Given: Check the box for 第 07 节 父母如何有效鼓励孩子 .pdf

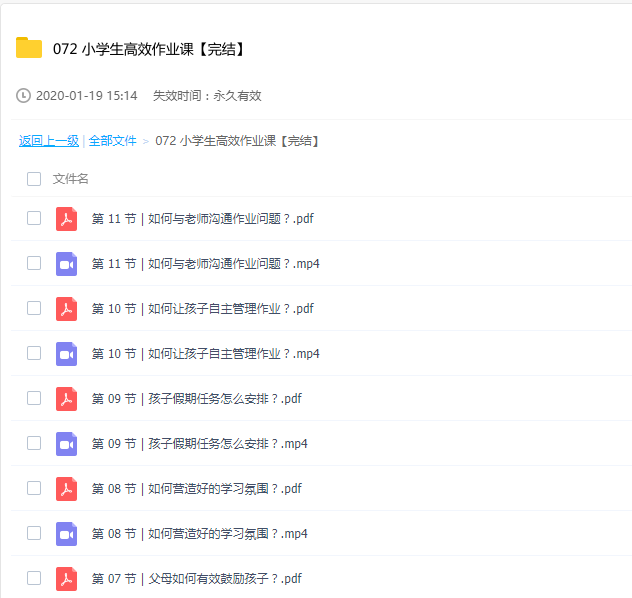Looking at the screenshot, I should [x=34, y=578].
